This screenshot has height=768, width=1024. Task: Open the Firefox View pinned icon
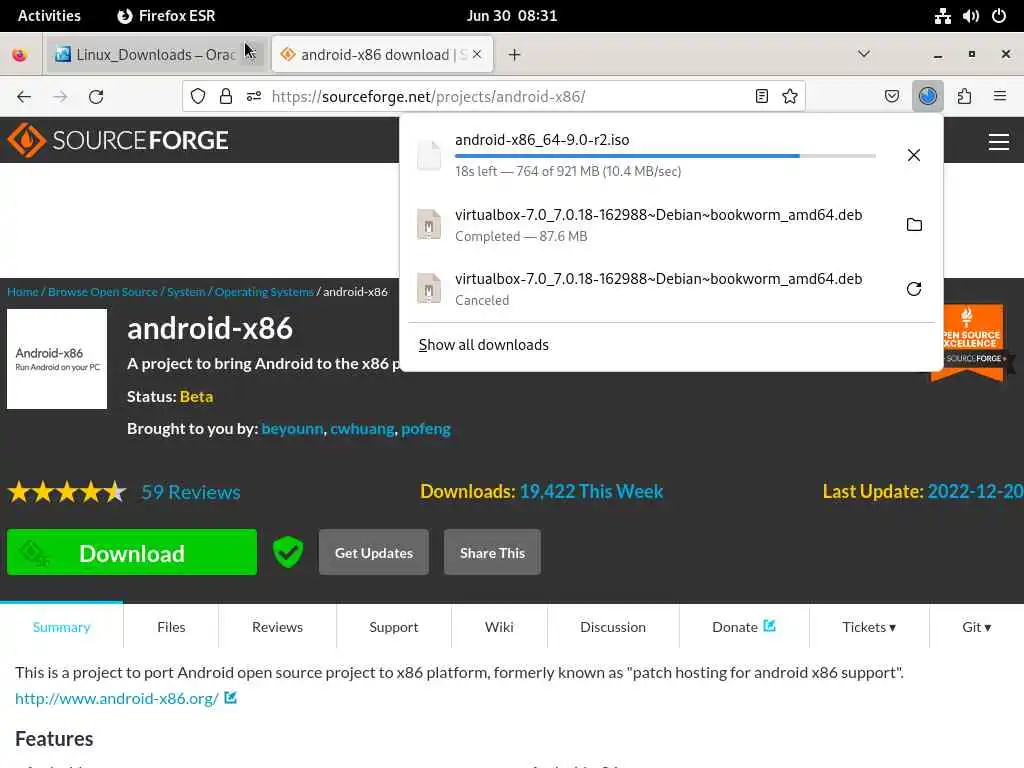click(20, 55)
